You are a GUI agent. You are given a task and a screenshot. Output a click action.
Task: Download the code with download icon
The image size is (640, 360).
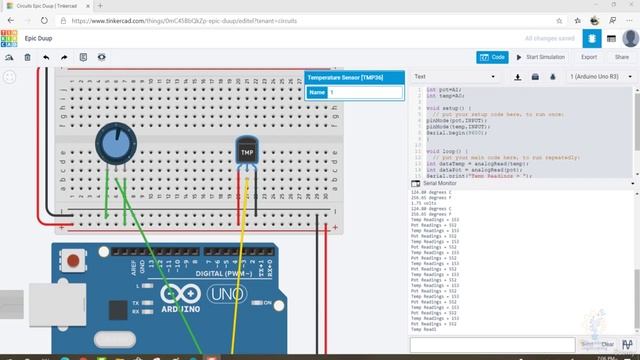coord(518,77)
